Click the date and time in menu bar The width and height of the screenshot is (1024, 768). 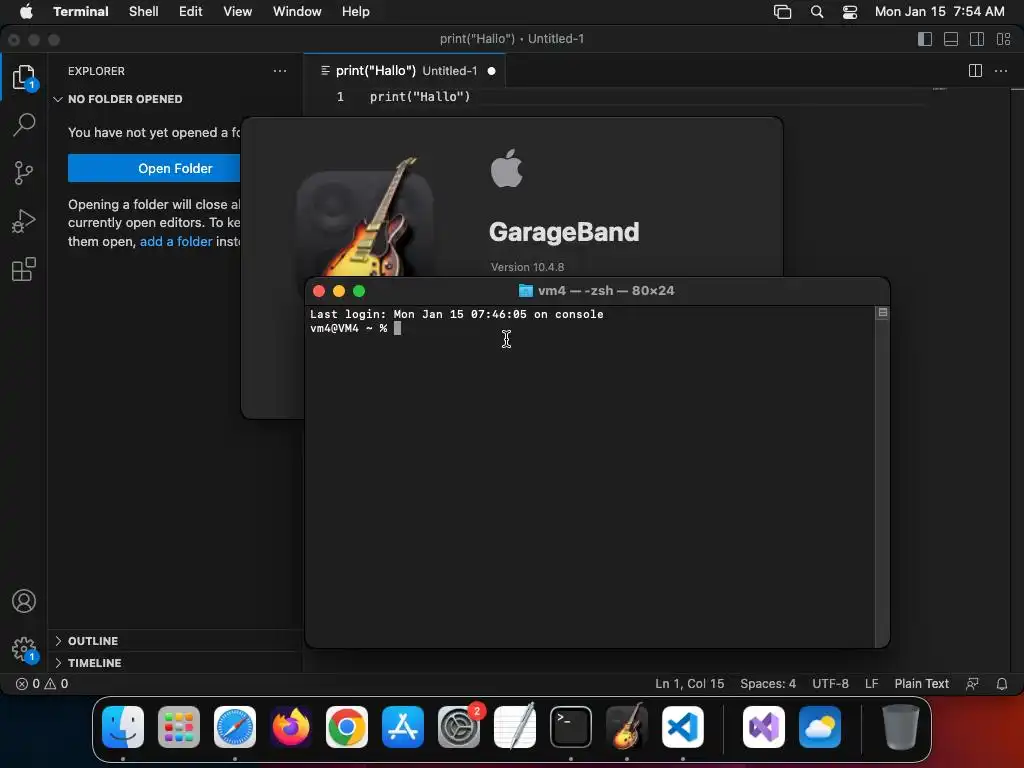(940, 12)
